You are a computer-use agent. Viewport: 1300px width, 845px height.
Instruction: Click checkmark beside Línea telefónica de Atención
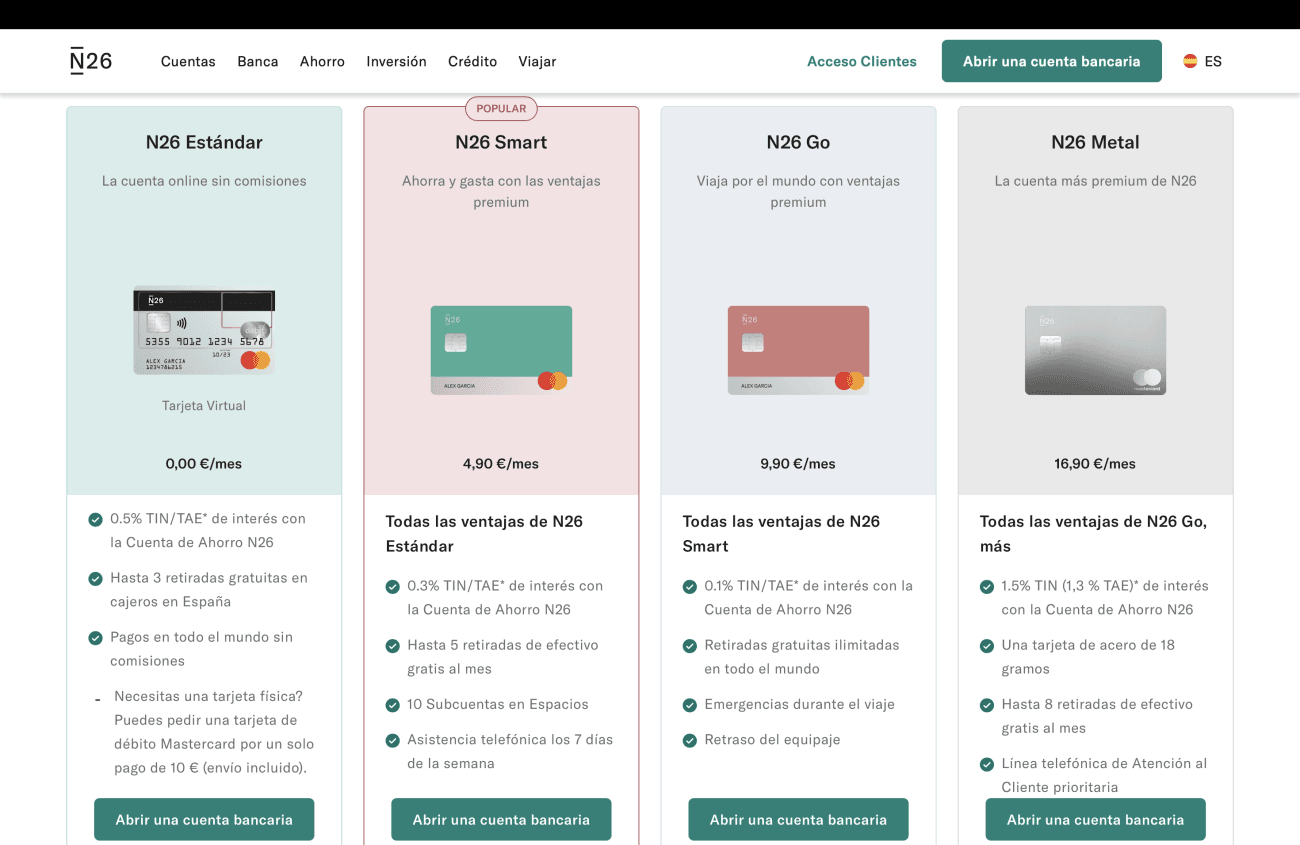987,764
